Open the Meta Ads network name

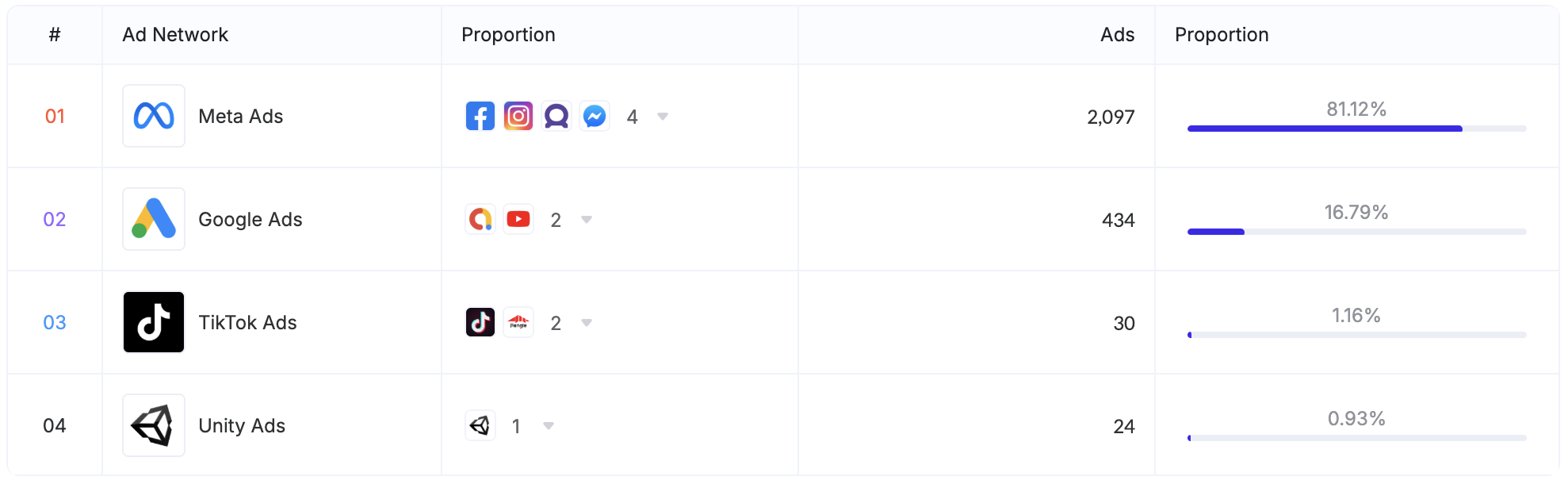pos(241,116)
